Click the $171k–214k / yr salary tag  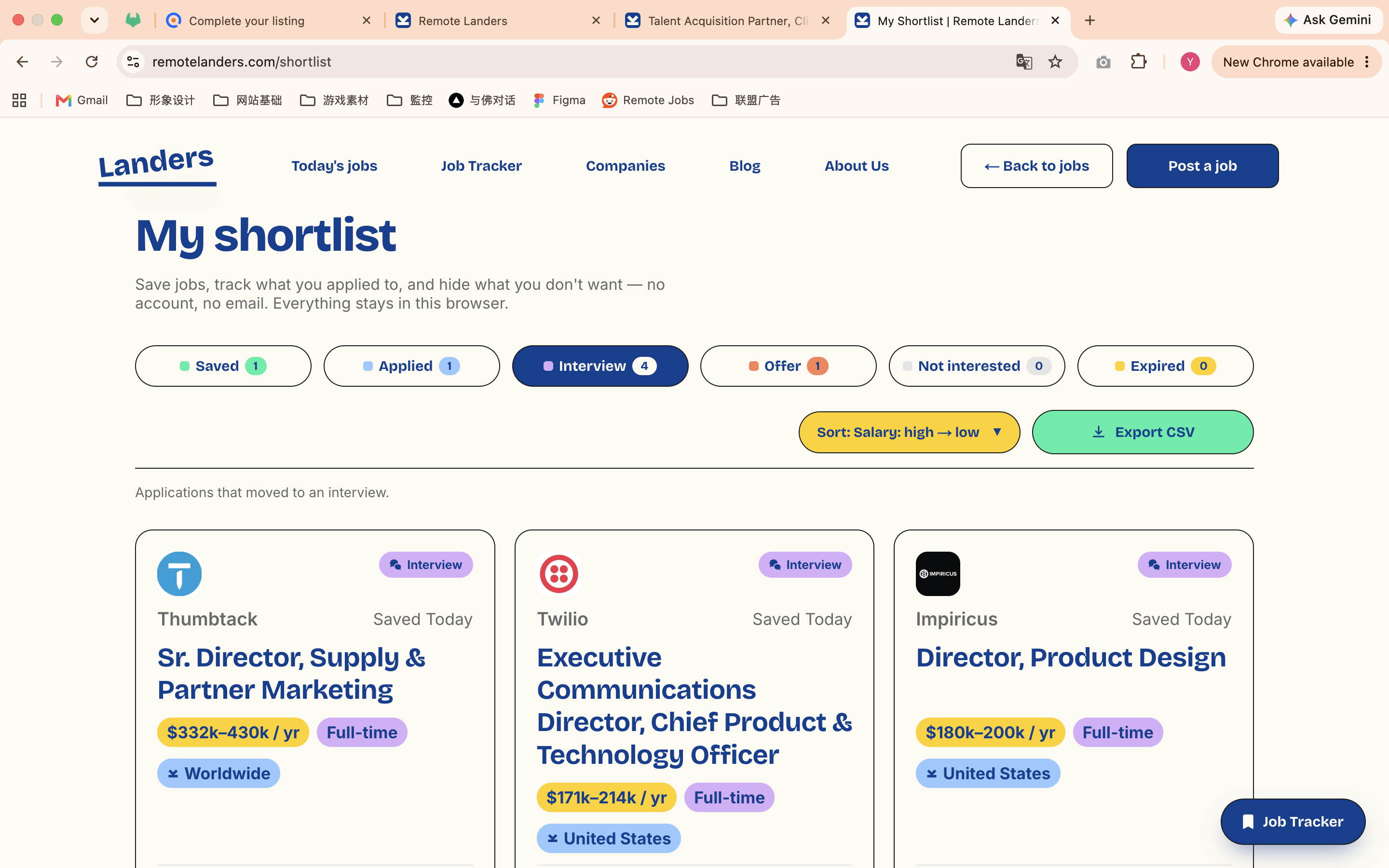(607, 798)
